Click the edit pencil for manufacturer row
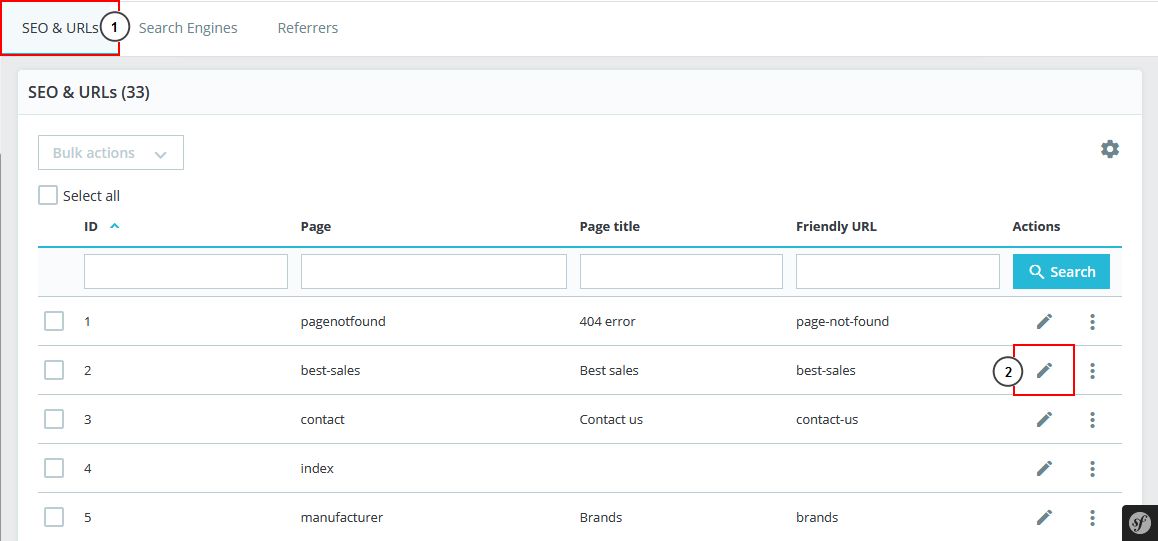 click(1044, 517)
